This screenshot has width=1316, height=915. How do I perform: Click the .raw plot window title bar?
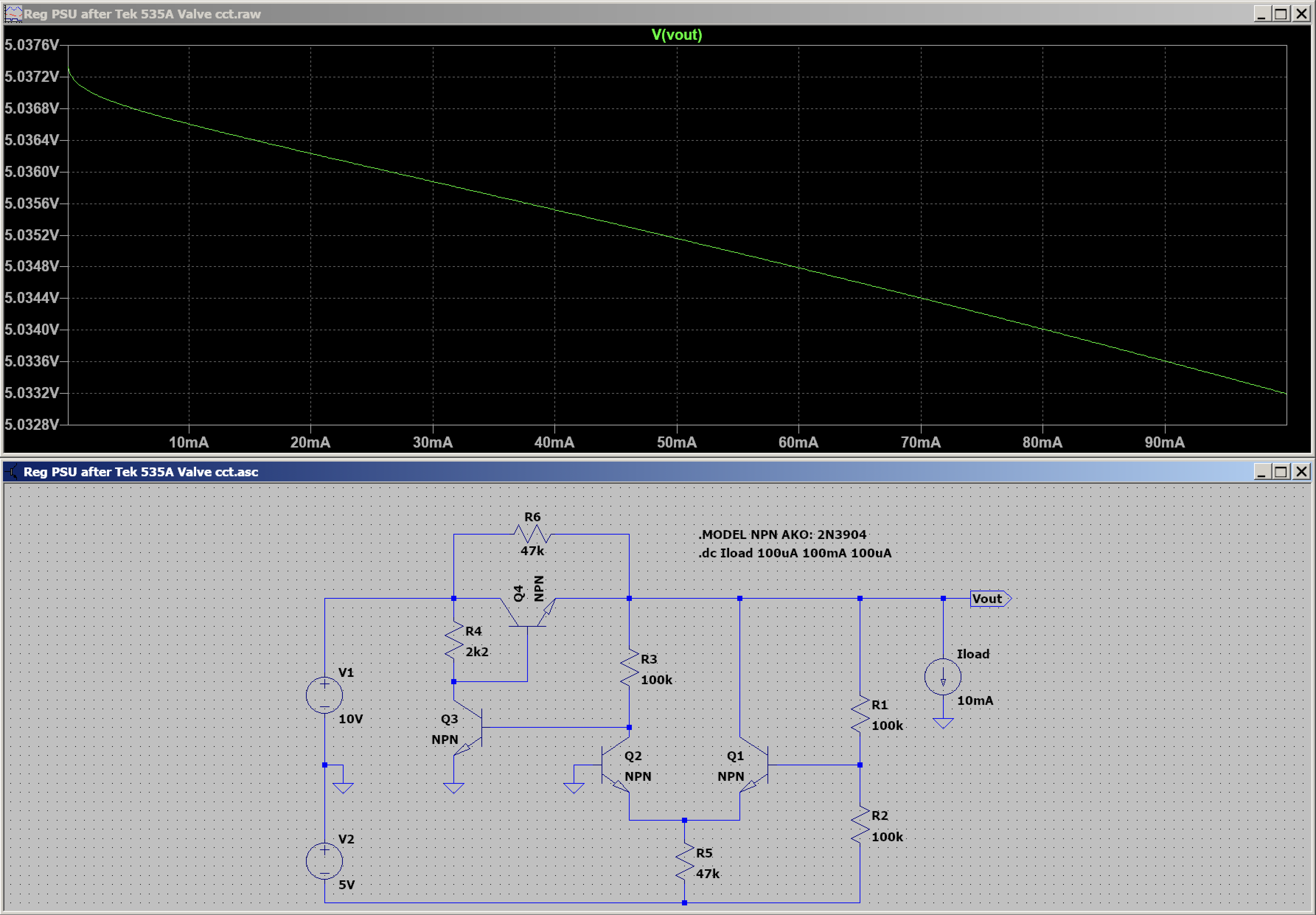[657, 14]
